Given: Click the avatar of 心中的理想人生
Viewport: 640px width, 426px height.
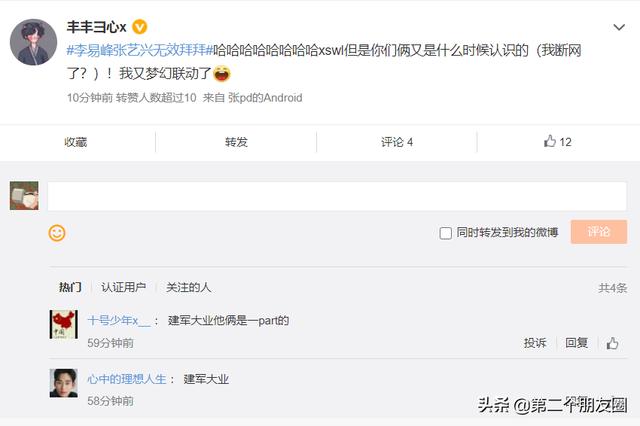Looking at the screenshot, I should pyautogui.click(x=64, y=383).
